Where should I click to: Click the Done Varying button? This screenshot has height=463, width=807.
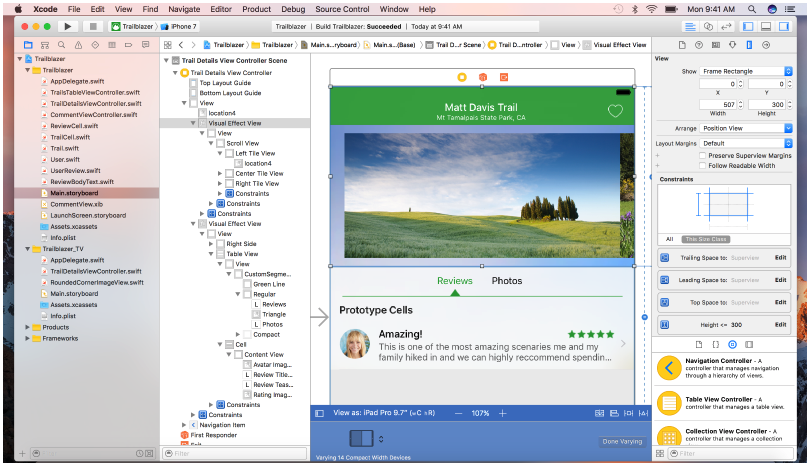[x=622, y=441]
